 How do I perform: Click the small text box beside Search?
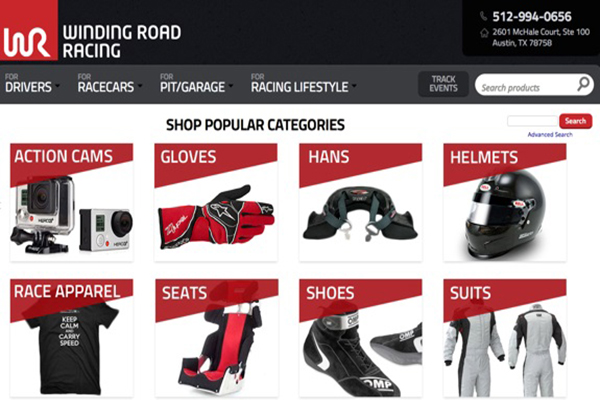point(532,121)
